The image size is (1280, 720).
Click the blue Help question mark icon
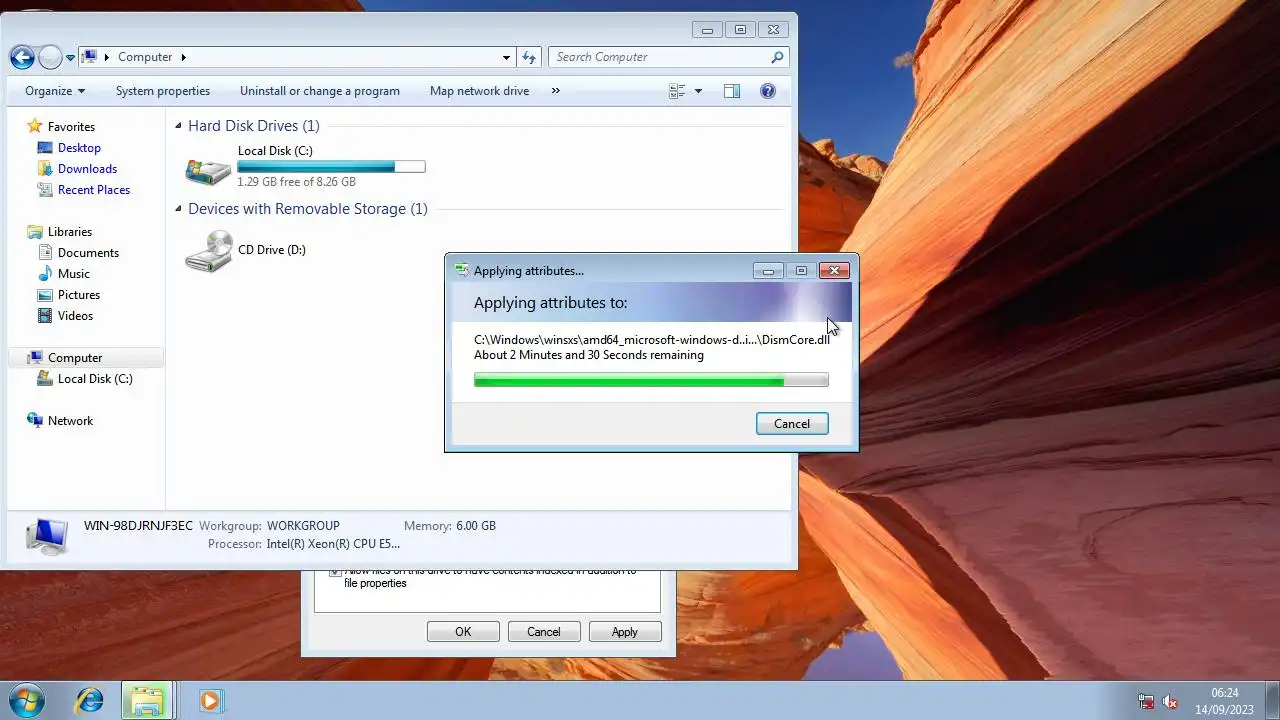pyautogui.click(x=768, y=91)
